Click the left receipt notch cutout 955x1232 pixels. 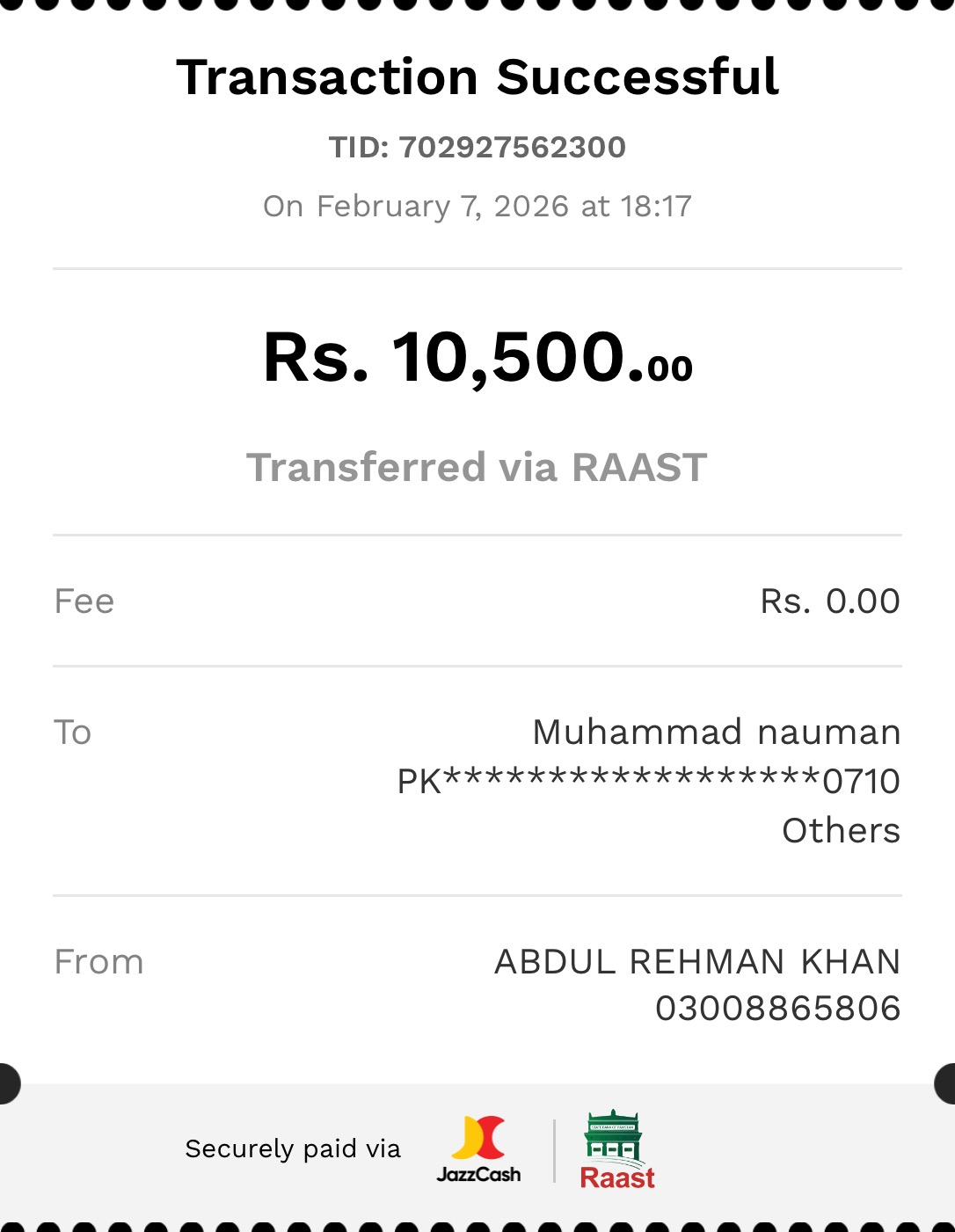7,1083
